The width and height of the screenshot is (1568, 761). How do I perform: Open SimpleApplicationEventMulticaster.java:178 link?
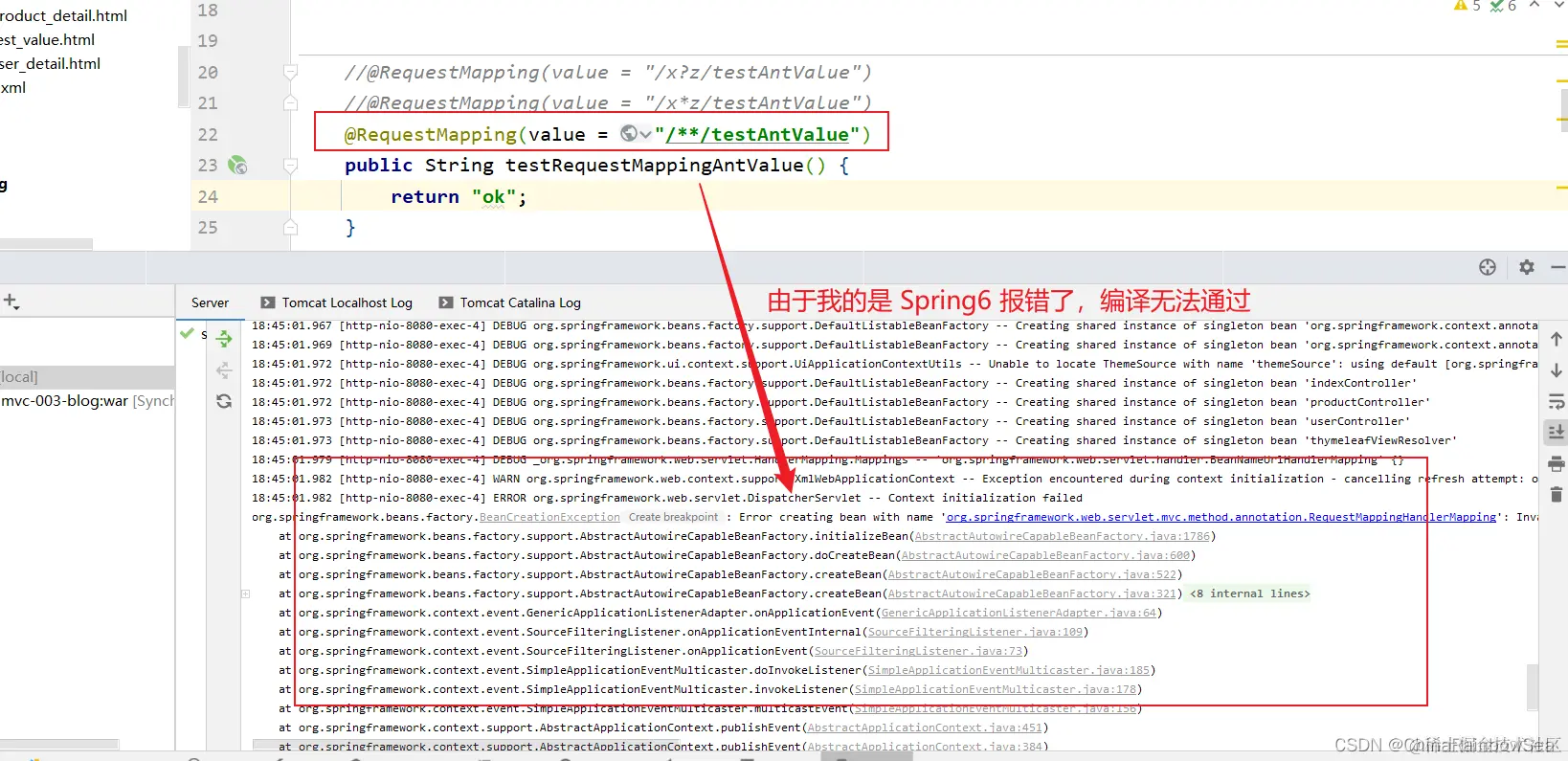coord(996,689)
